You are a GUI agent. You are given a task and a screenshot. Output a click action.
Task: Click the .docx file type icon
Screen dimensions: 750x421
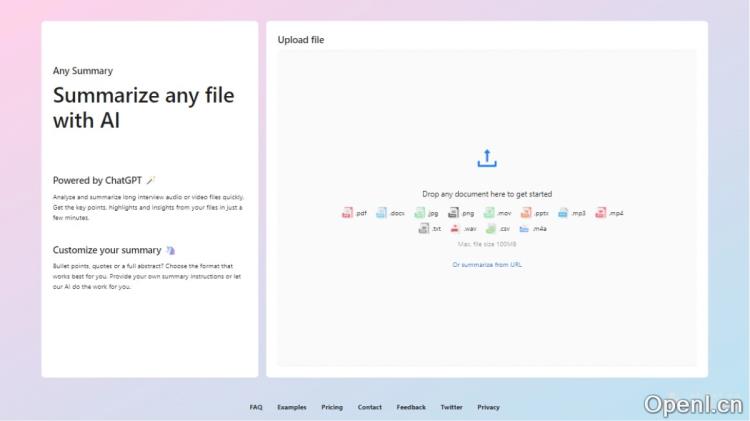[x=382, y=213]
